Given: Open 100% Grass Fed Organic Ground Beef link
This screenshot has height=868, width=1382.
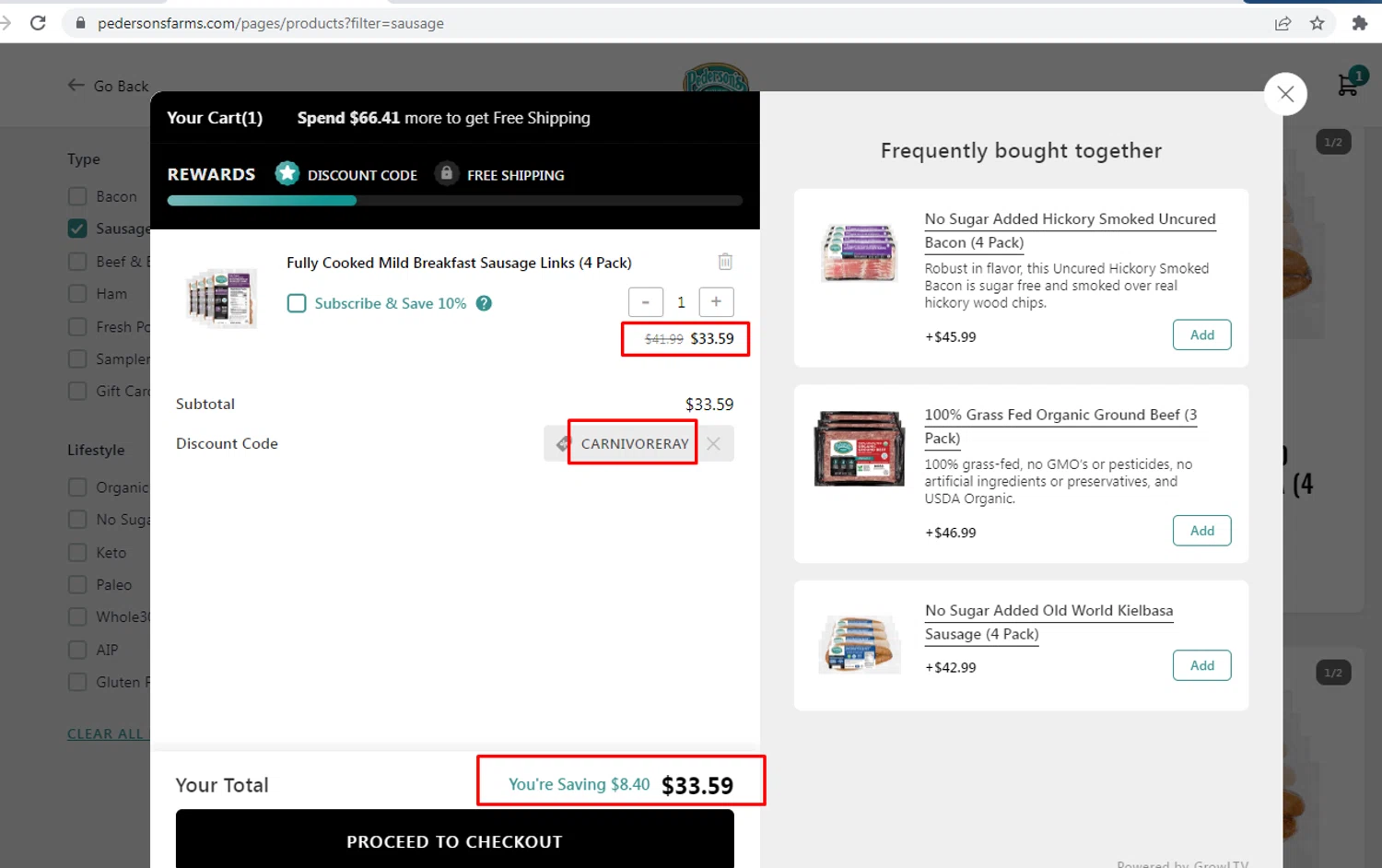Looking at the screenshot, I should point(1060,426).
